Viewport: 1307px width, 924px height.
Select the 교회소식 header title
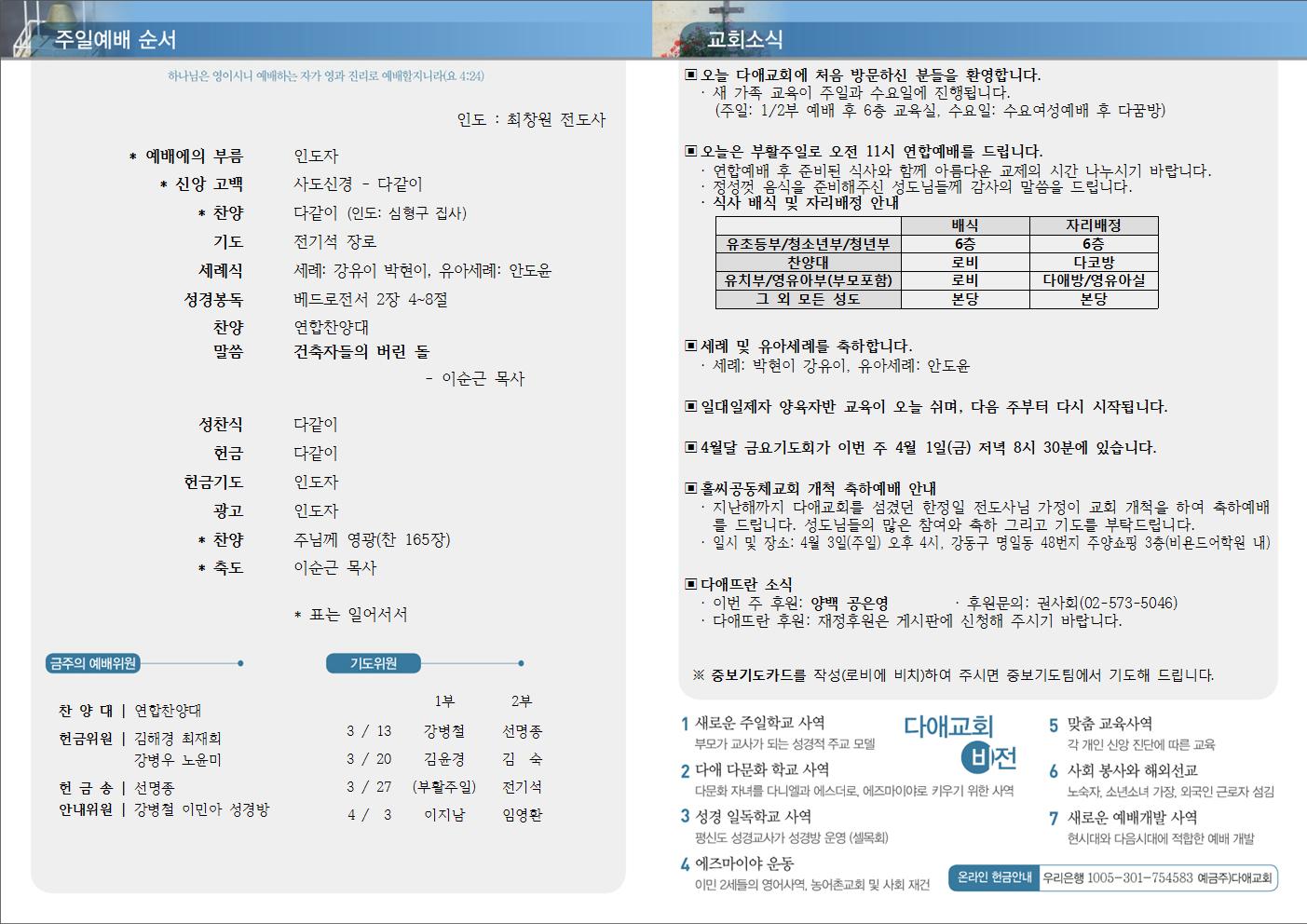pyautogui.click(x=744, y=39)
